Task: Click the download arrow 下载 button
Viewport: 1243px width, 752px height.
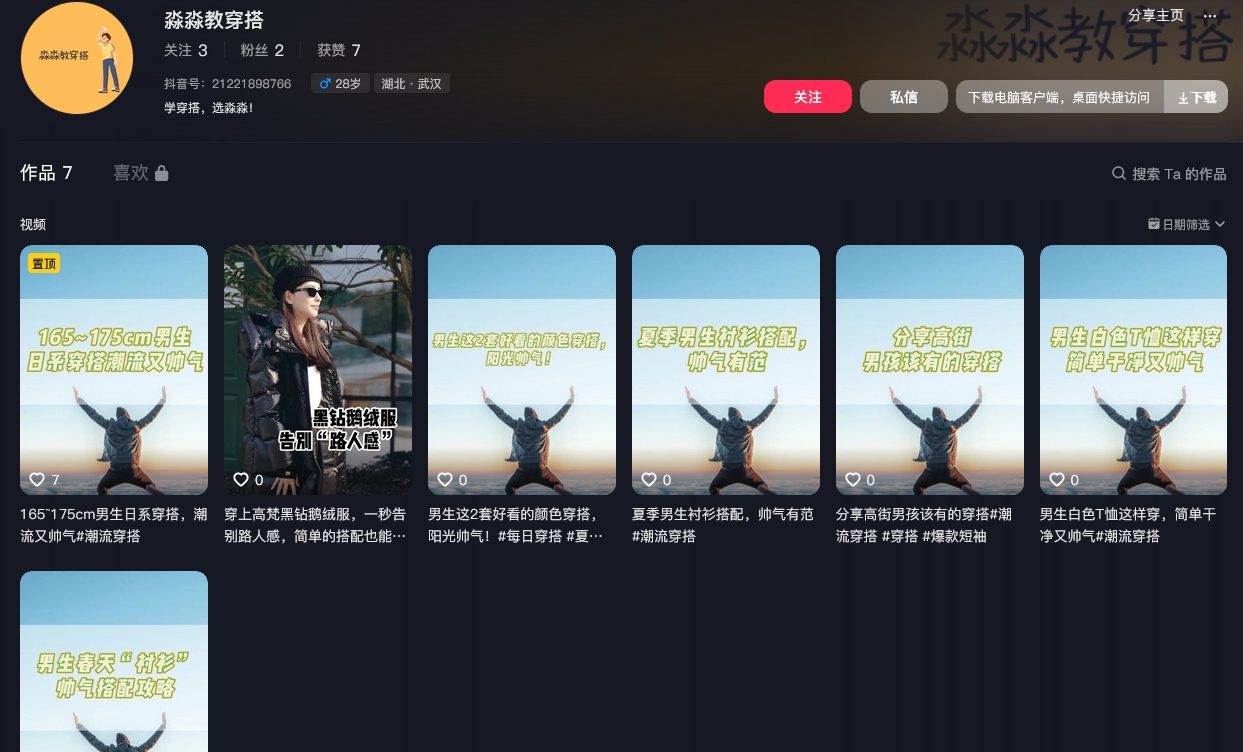Action: (1196, 97)
